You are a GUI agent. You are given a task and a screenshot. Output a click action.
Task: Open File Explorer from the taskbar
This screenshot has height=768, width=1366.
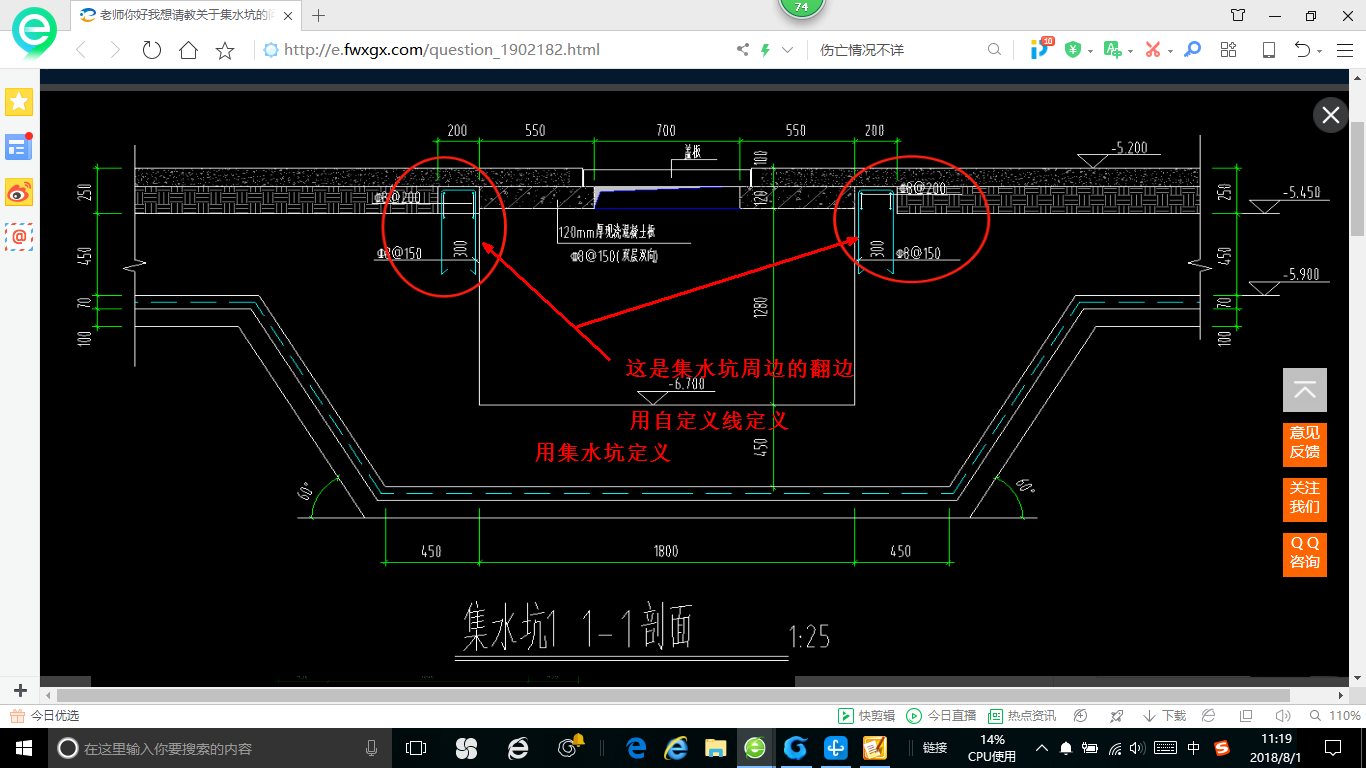[715, 748]
